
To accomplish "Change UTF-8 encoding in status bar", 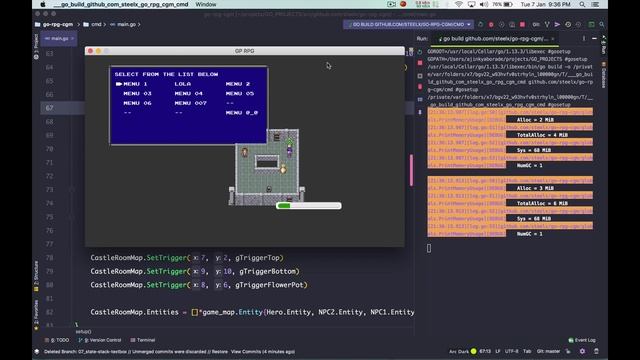I will click(511, 351).
